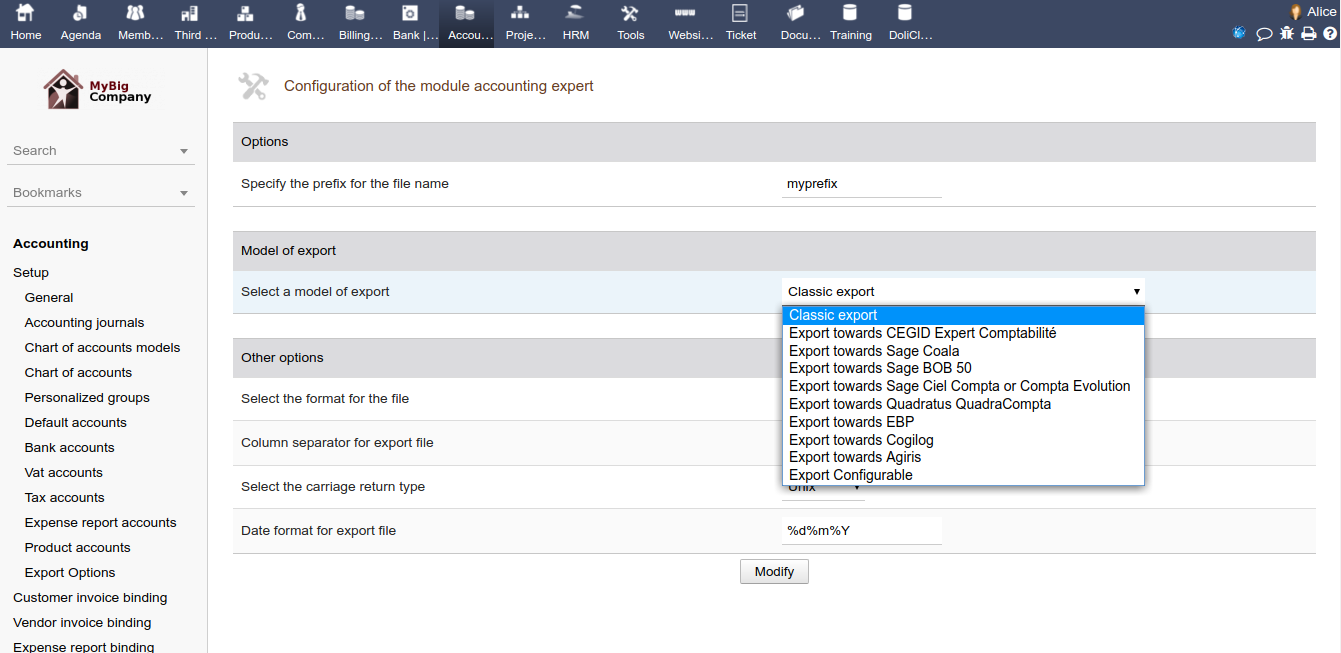1341x653 pixels.
Task: Open the Ticket module
Action: (741, 23)
